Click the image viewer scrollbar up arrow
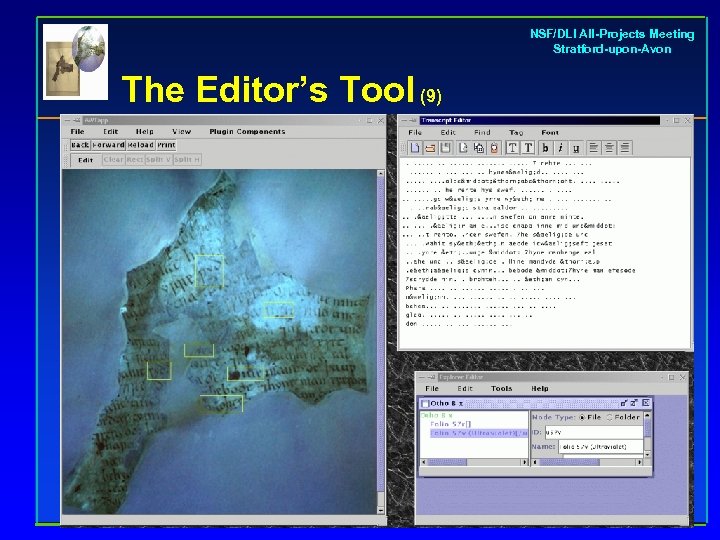Viewport: 720px width, 540px height. point(381,174)
